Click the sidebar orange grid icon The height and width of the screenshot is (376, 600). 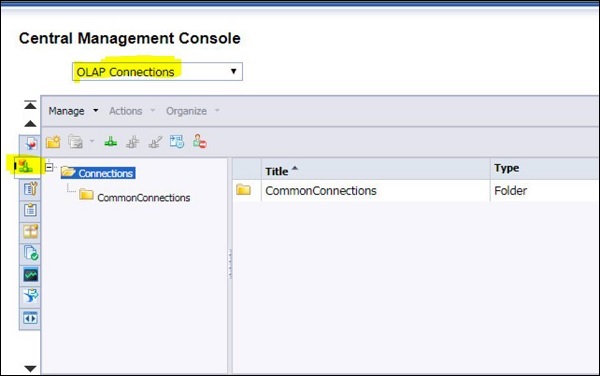[x=30, y=231]
